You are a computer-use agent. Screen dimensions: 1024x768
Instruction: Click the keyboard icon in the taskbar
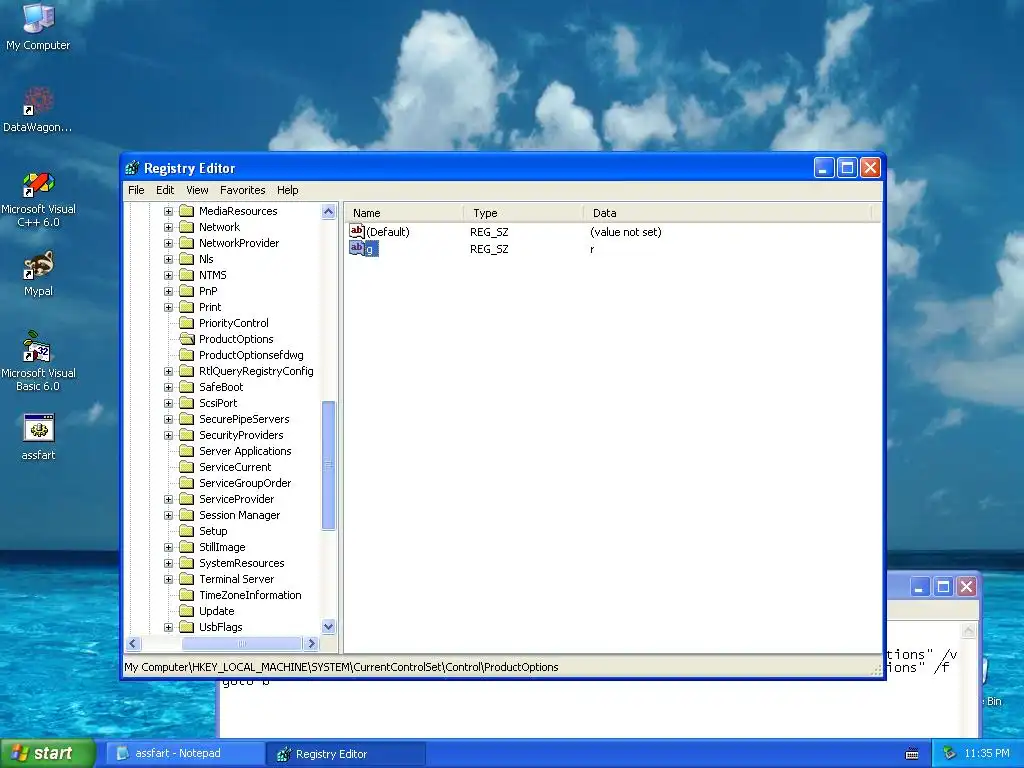click(912, 754)
